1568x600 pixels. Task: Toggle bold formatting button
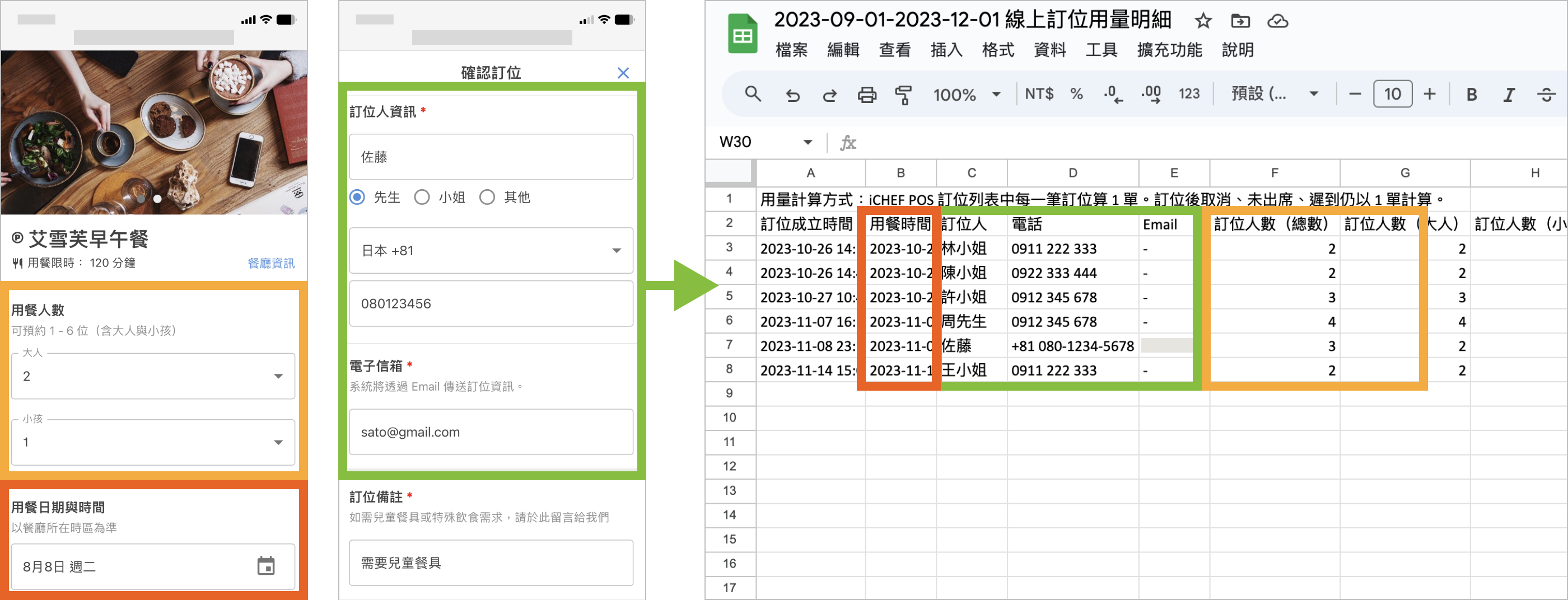[1471, 95]
